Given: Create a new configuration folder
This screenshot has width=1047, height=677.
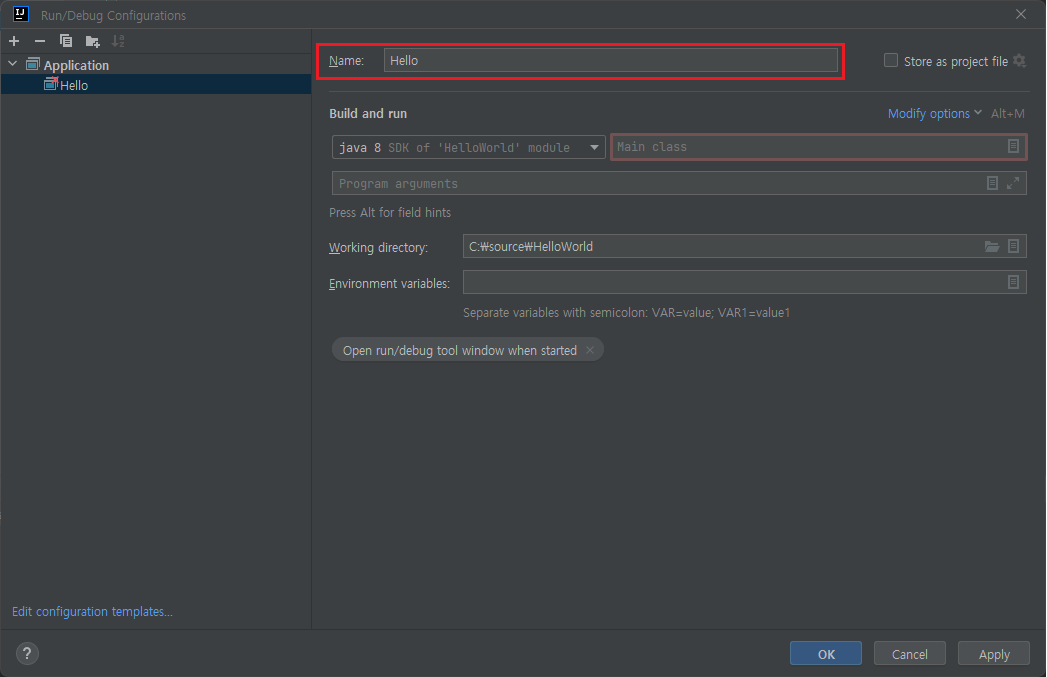Looking at the screenshot, I should (90, 41).
